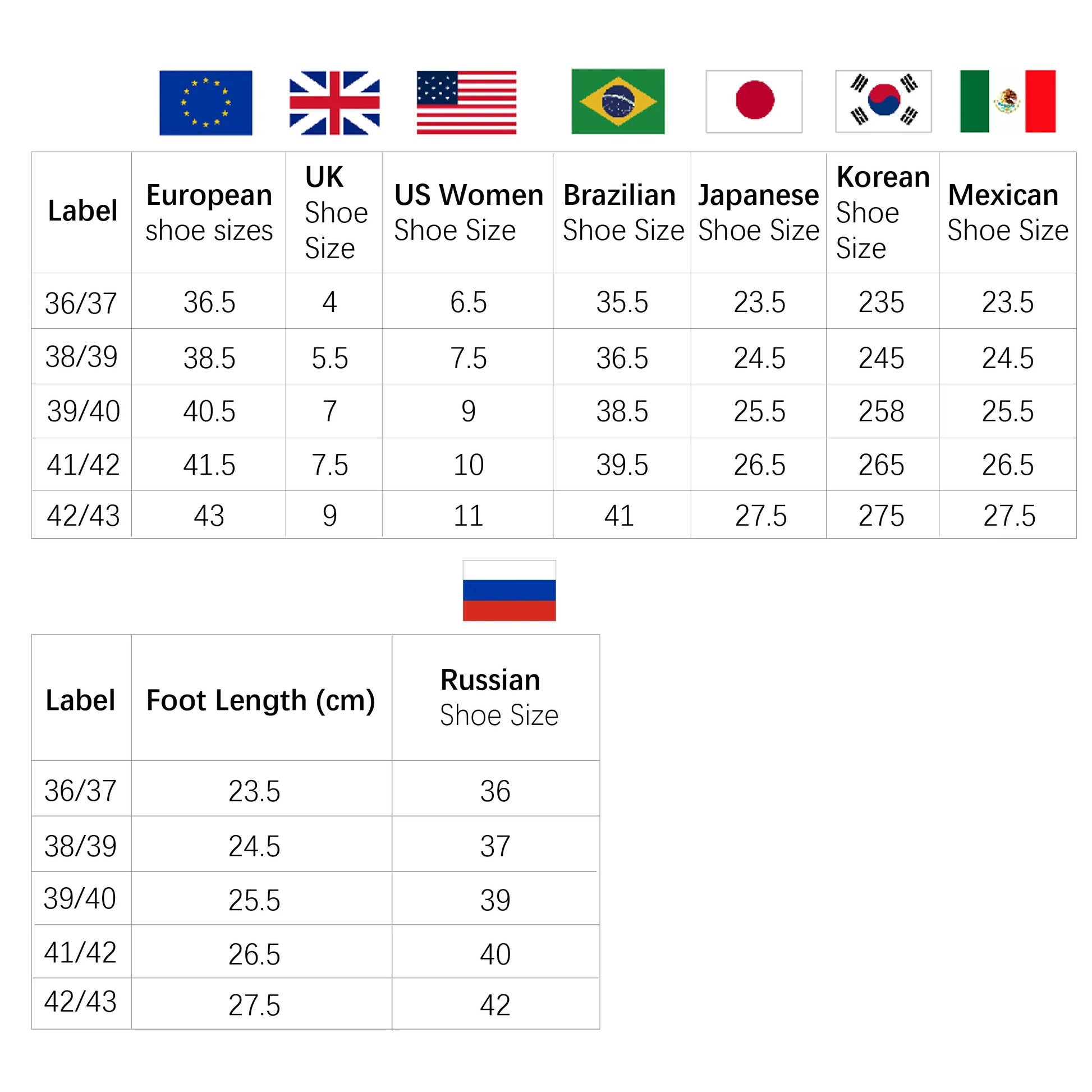Viewport: 1092px width, 1092px height.
Task: Select the United States flag icon
Action: tap(466, 102)
